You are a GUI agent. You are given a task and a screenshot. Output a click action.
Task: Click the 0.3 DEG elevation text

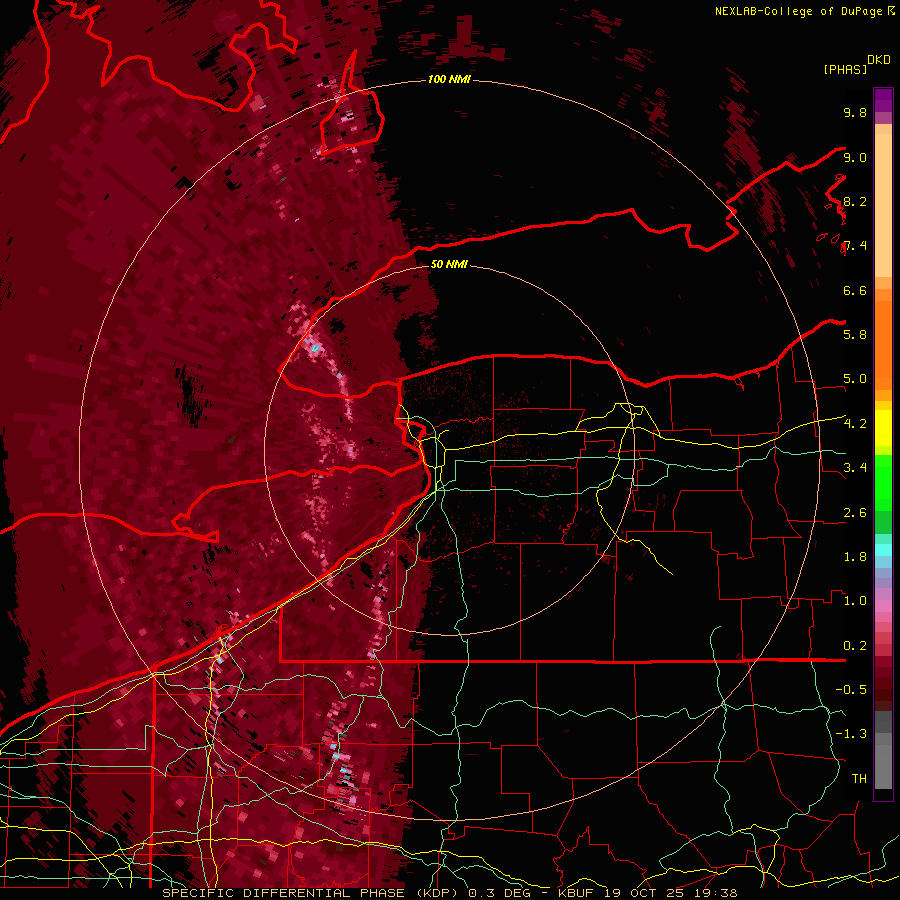[x=498, y=893]
